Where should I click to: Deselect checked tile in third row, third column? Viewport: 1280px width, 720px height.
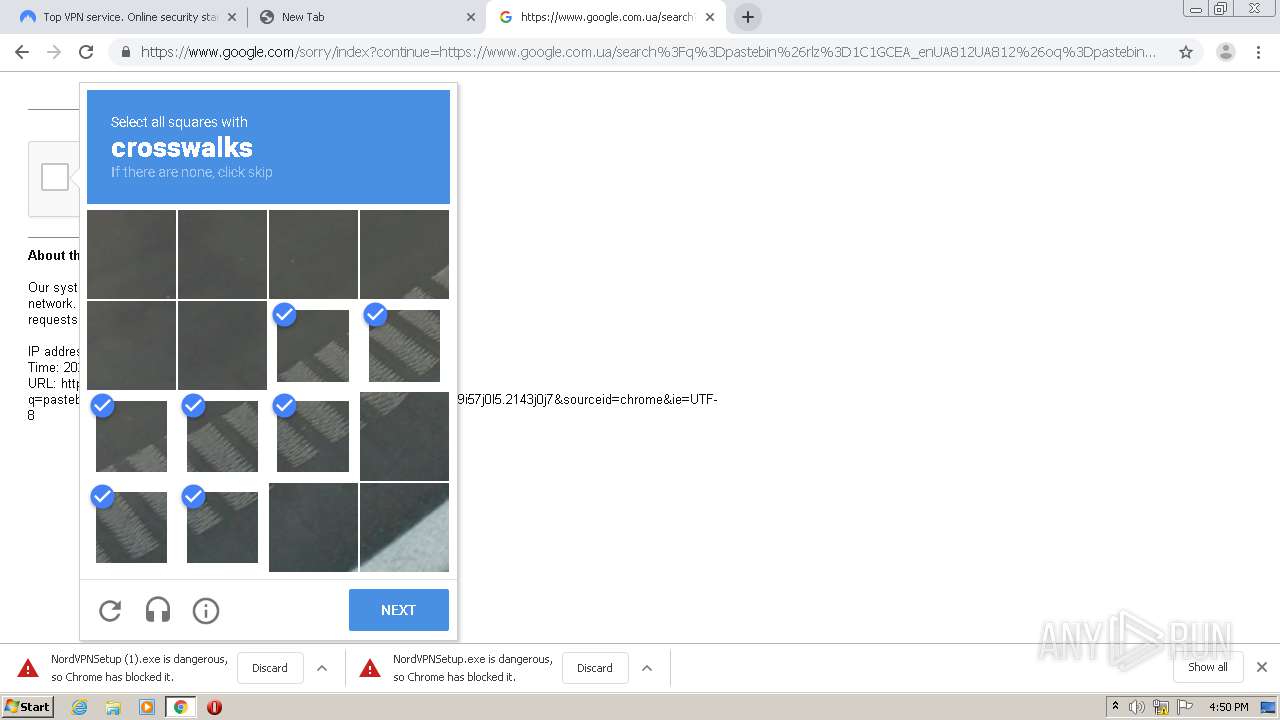click(313, 436)
